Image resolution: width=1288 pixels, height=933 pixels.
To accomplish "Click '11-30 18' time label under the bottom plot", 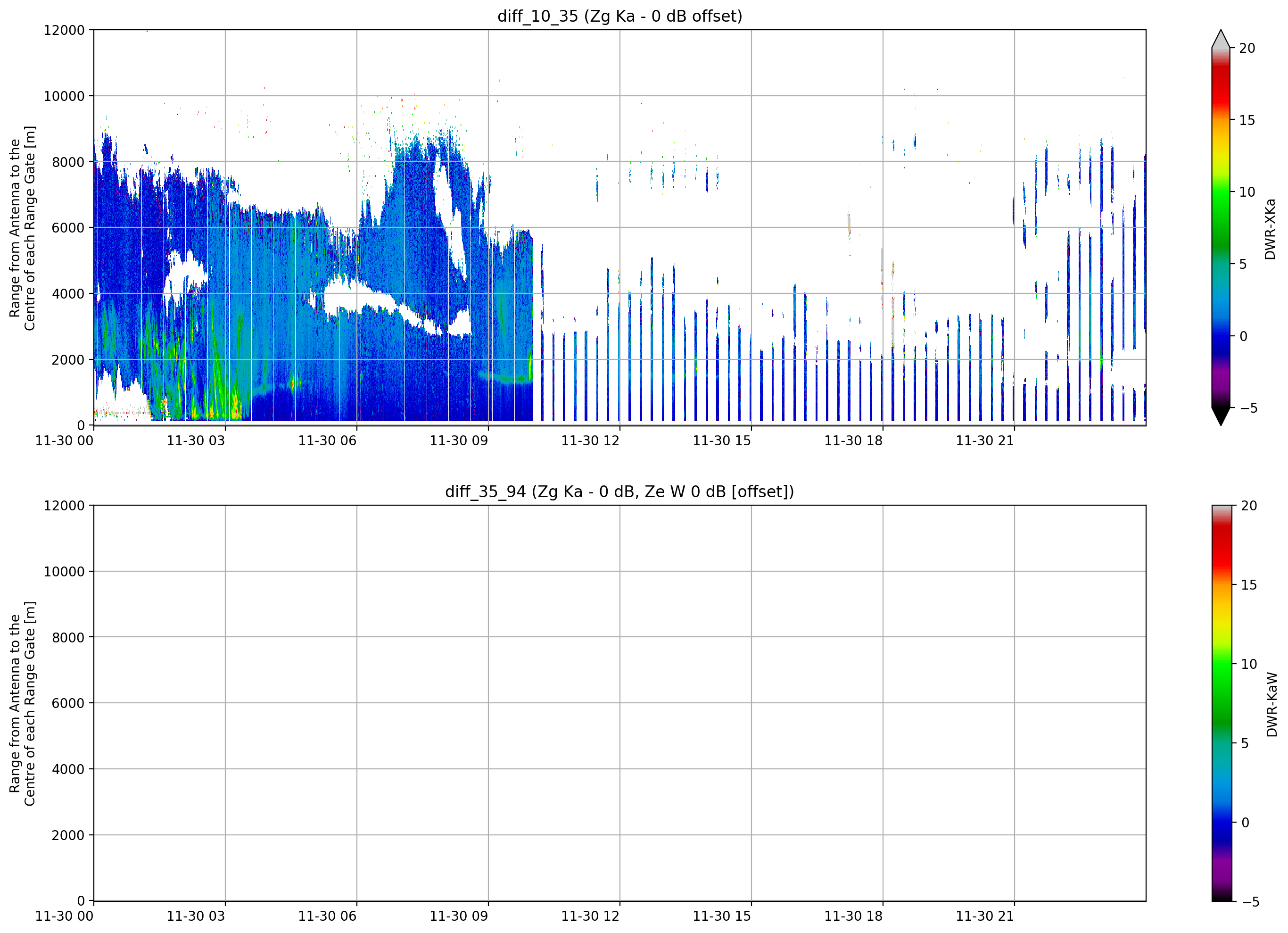I will click(853, 916).
